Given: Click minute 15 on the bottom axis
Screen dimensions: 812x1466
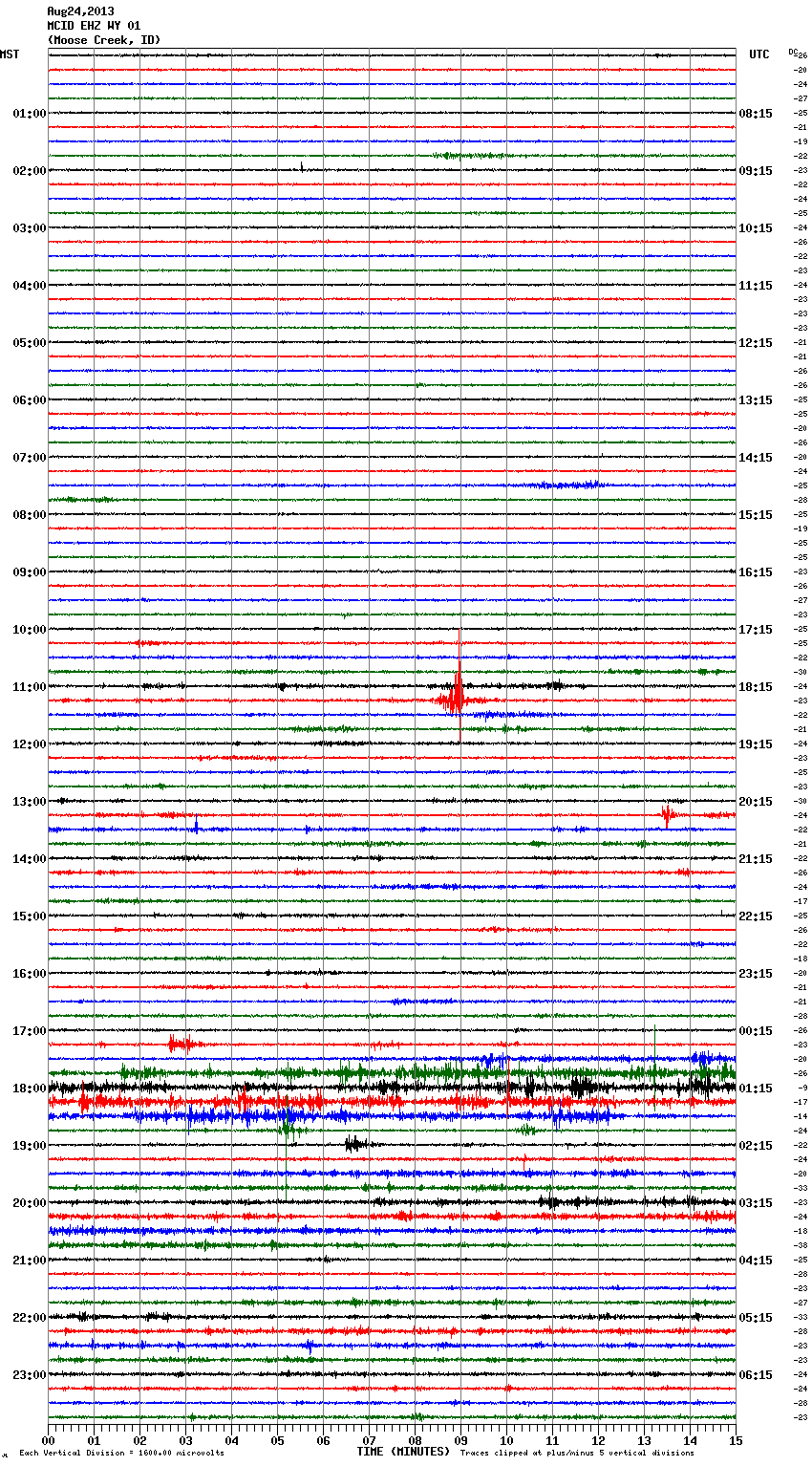Looking at the screenshot, I should [x=736, y=1440].
